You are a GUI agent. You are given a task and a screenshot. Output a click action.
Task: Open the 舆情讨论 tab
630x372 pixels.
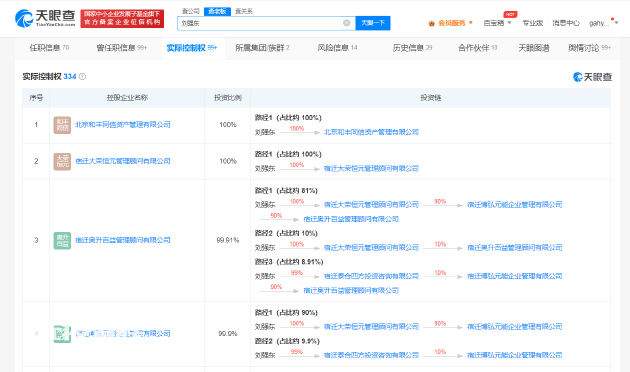tap(589, 48)
